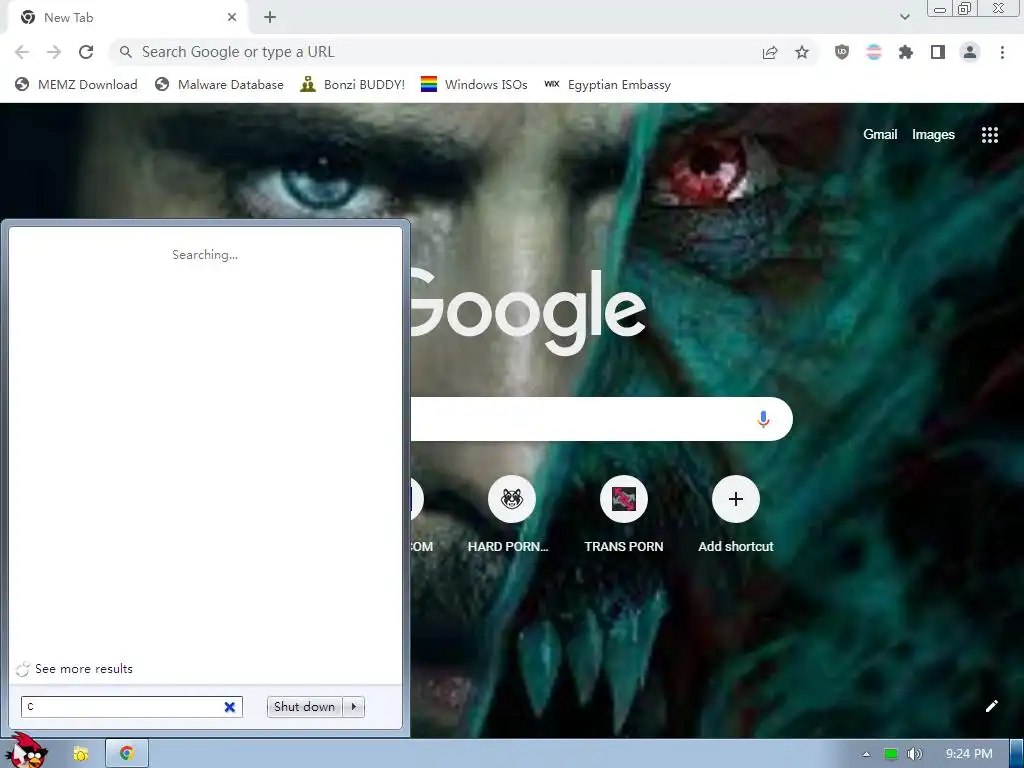Viewport: 1024px width, 768px height.
Task: Click the green tray status icon
Action: [x=890, y=754]
